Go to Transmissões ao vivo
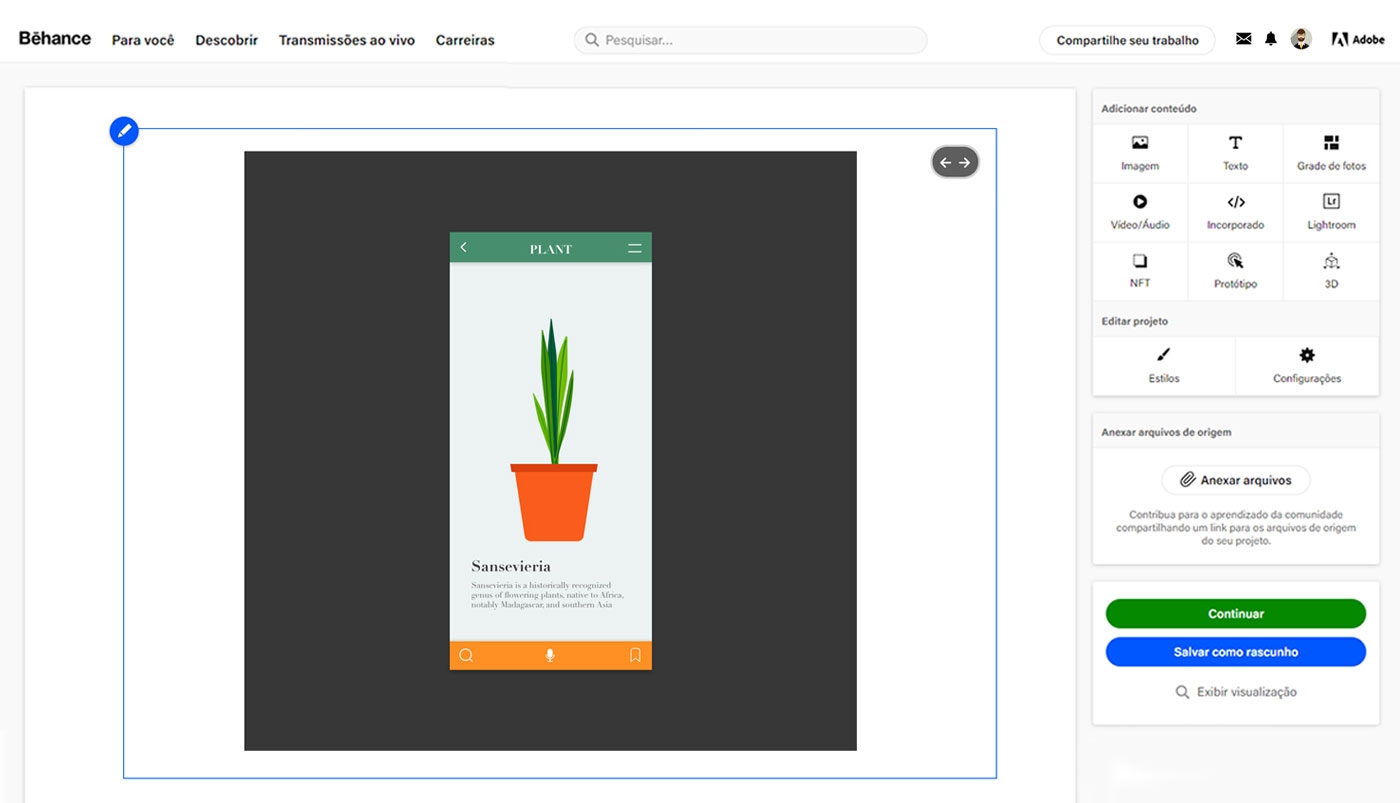 tap(346, 40)
